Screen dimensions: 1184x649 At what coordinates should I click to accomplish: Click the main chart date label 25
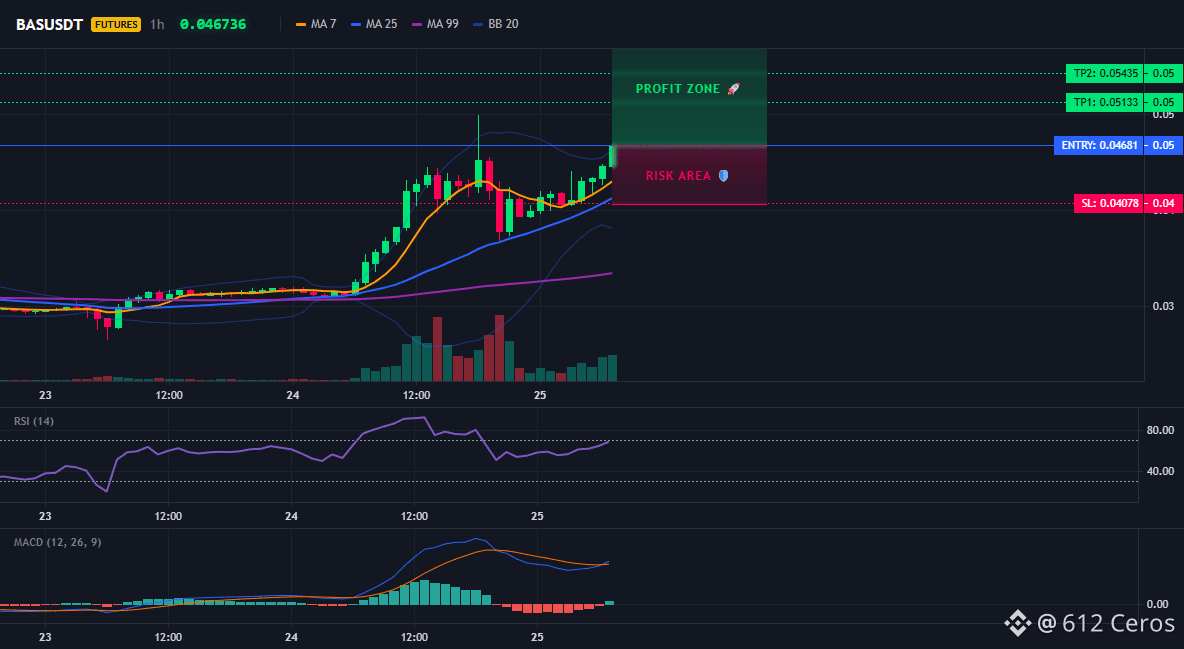540,395
